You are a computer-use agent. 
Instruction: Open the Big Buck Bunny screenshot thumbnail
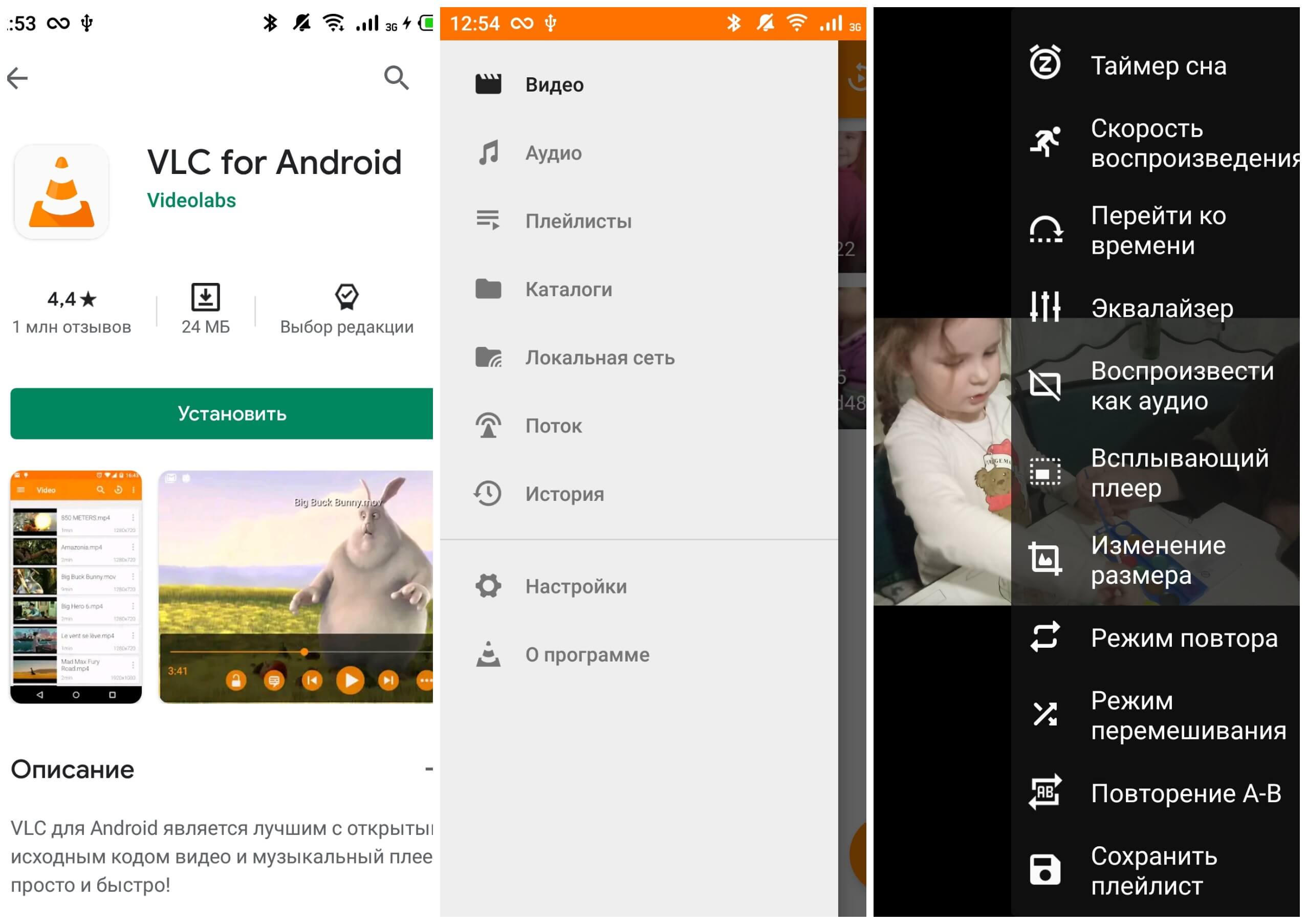(x=296, y=587)
